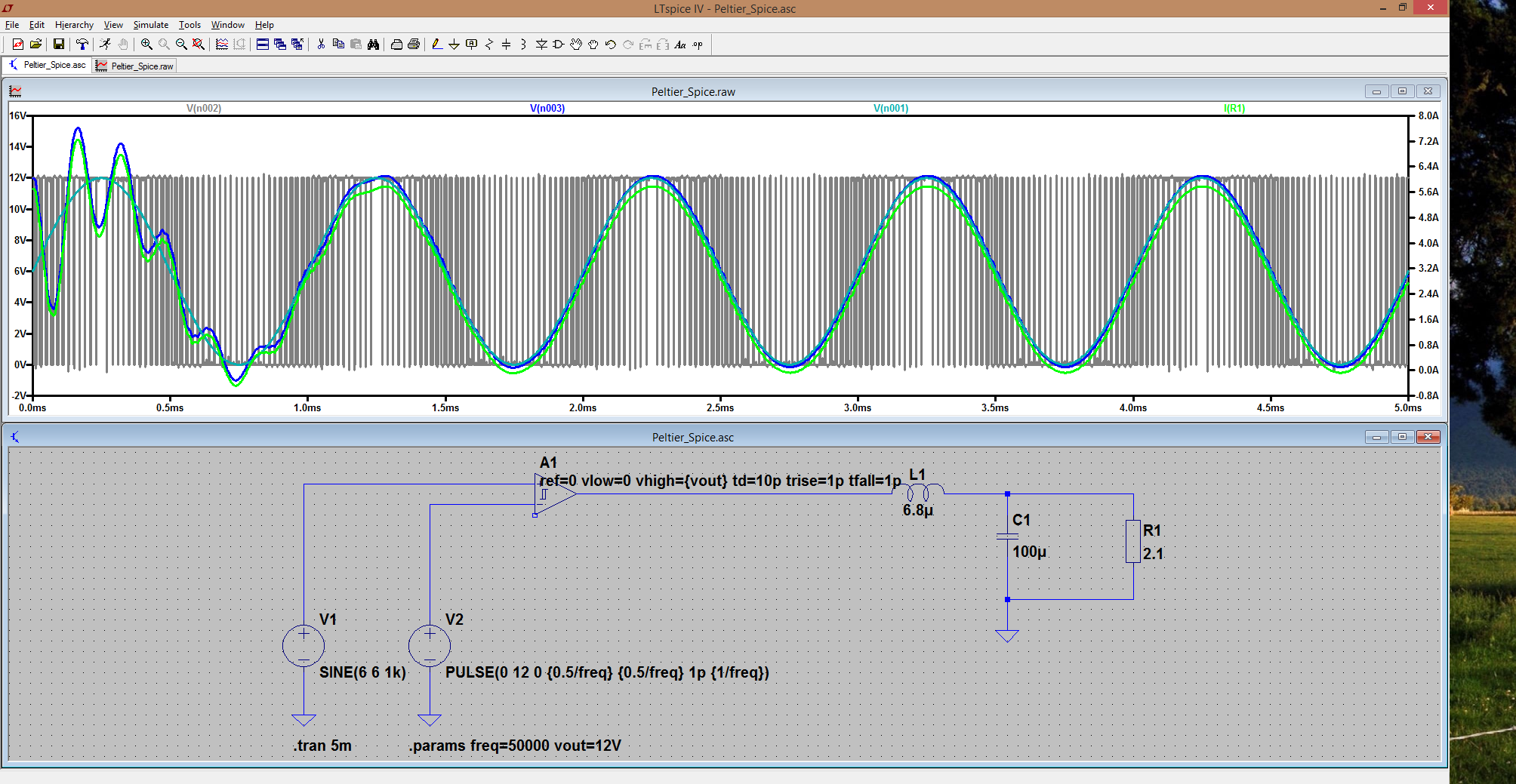
Task: Open the Help menu
Action: (x=264, y=25)
